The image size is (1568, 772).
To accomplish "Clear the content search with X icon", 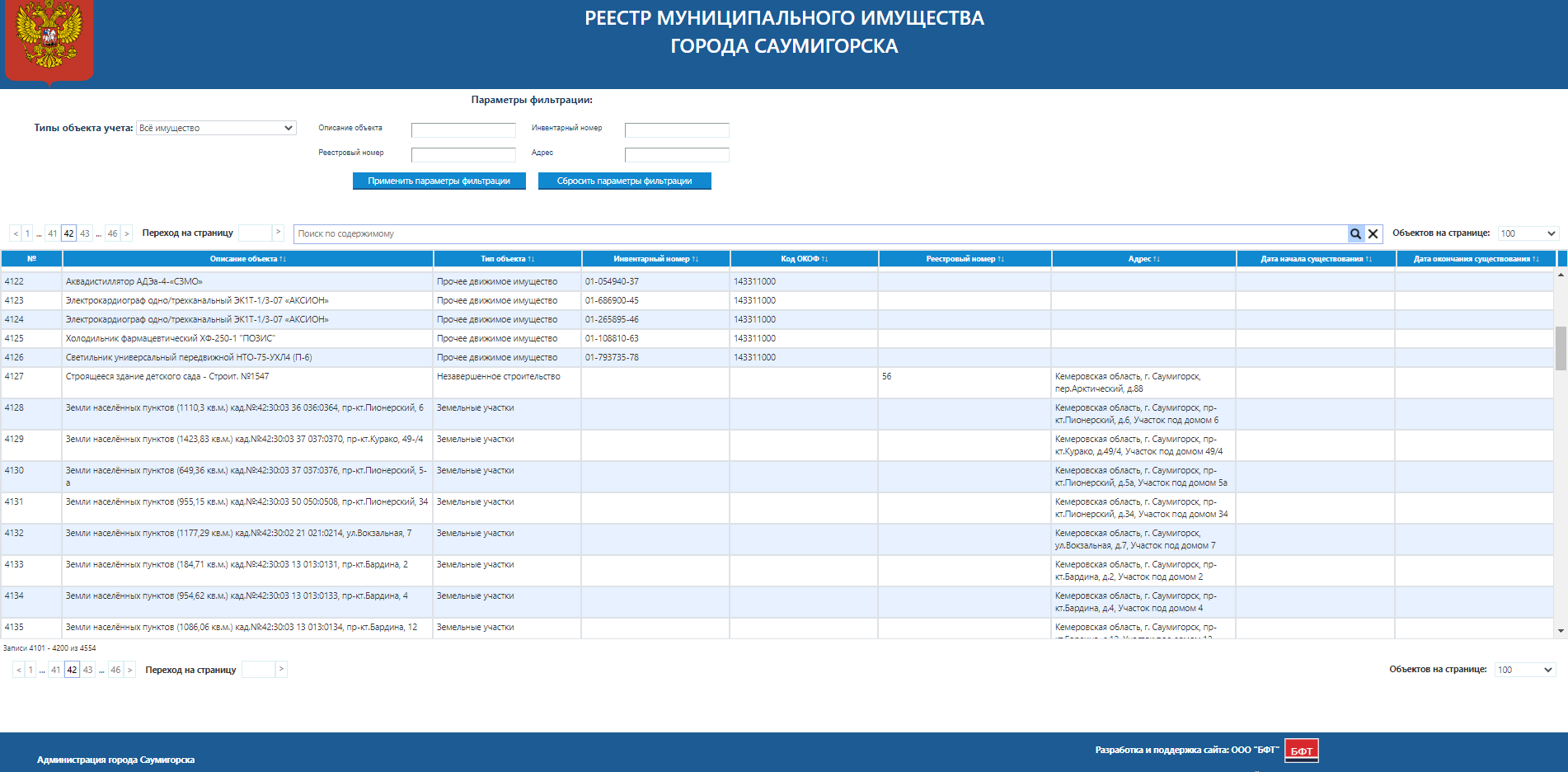I will pyautogui.click(x=1373, y=234).
